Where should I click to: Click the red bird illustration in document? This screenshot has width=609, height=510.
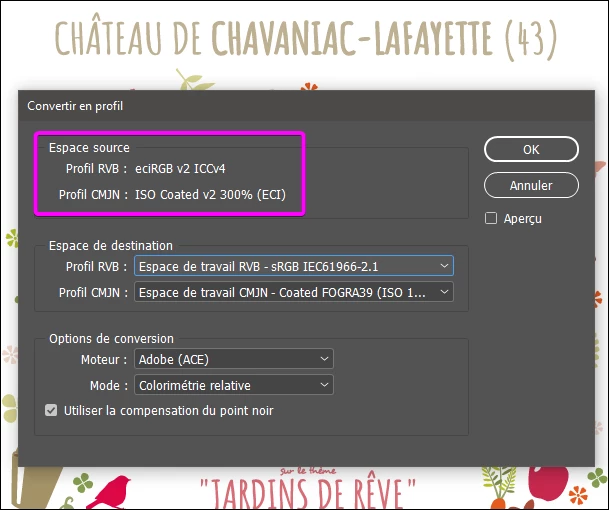[x=110, y=491]
